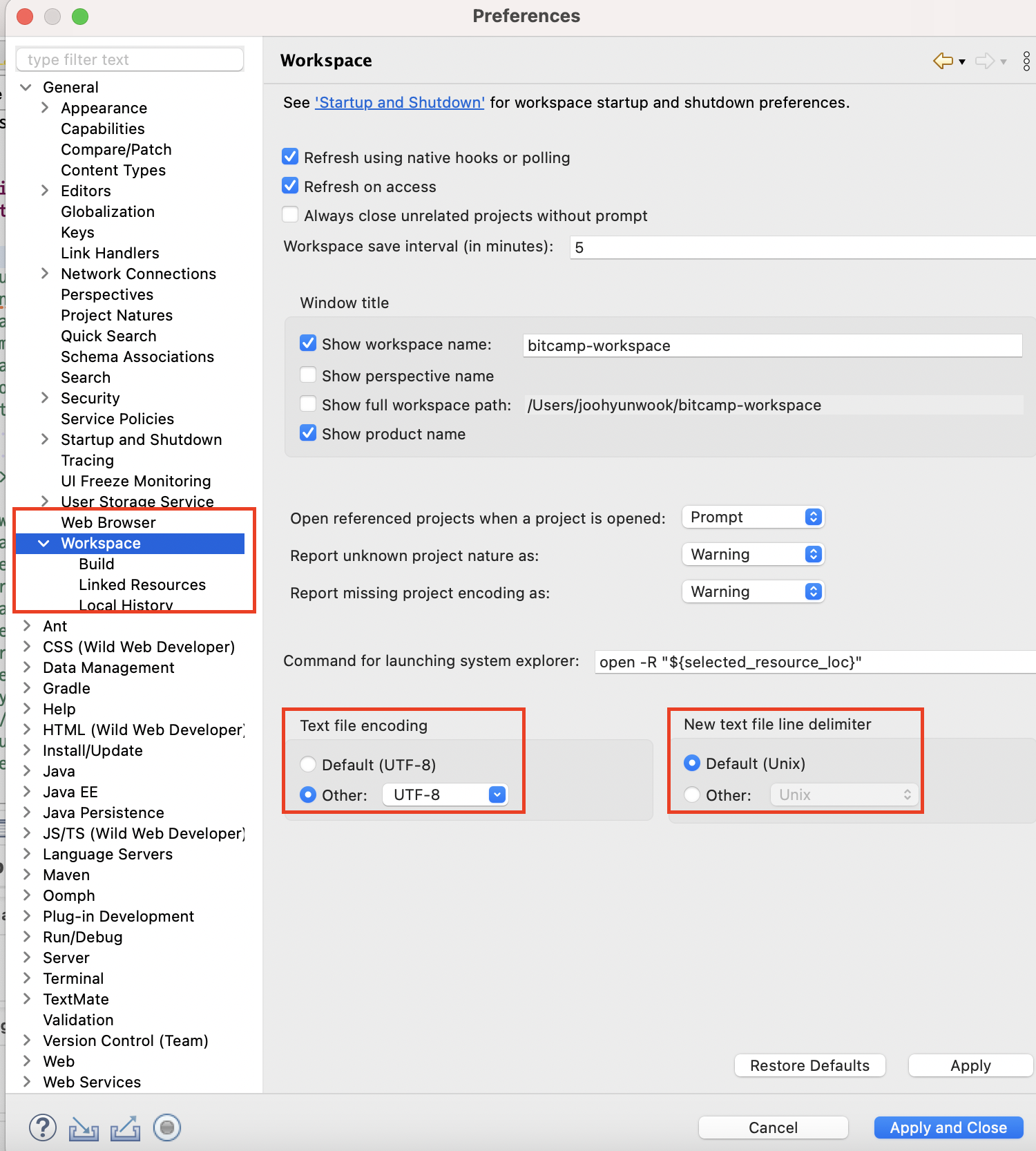
Task: Click the Cancel button
Action: coord(773,1128)
